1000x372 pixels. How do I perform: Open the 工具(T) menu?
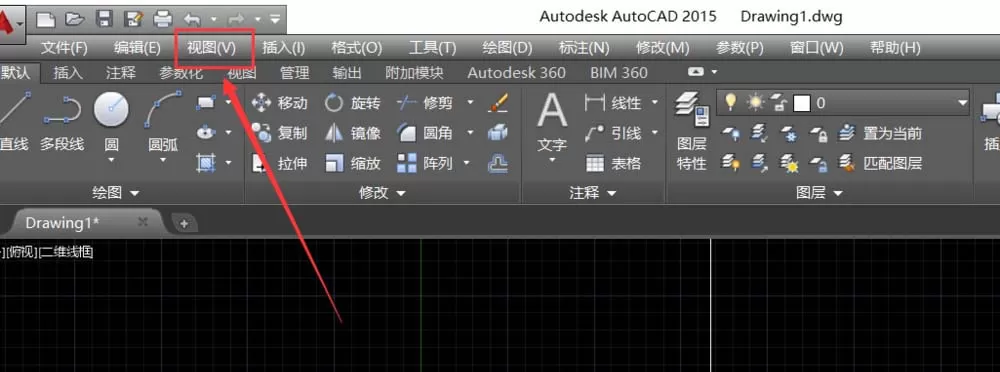(x=432, y=48)
